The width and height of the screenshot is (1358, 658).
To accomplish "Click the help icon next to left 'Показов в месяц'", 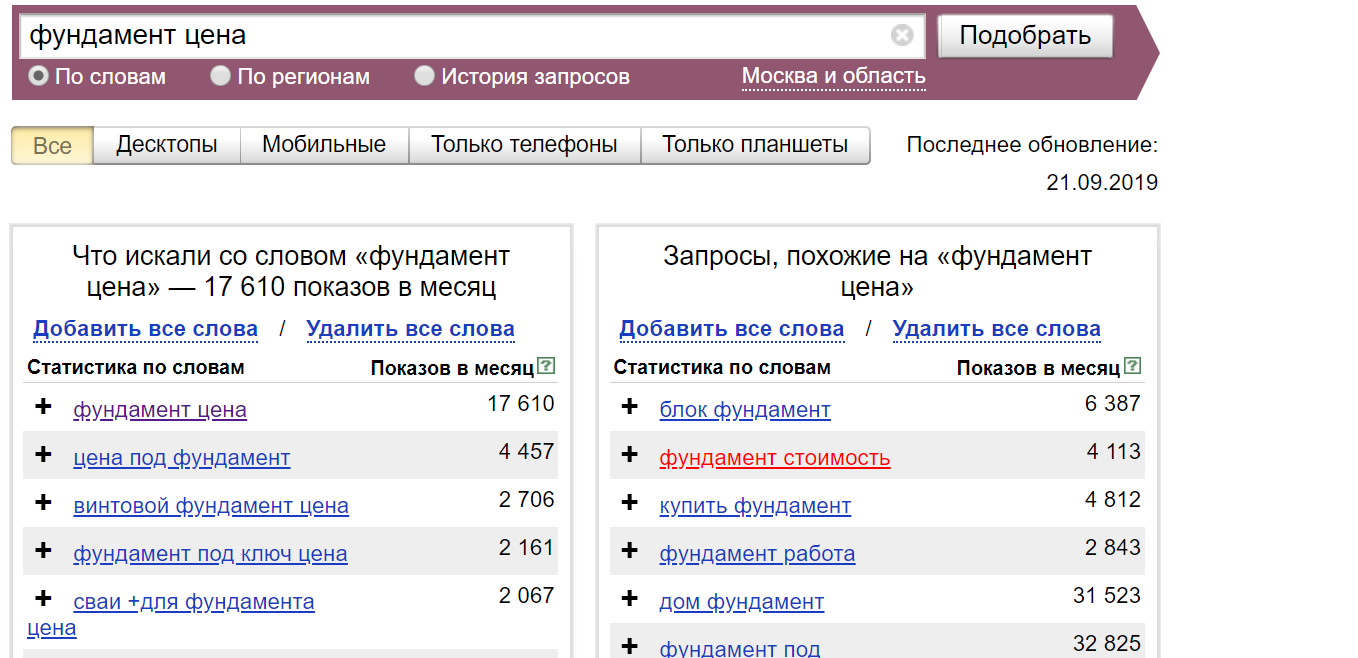I will pos(546,366).
